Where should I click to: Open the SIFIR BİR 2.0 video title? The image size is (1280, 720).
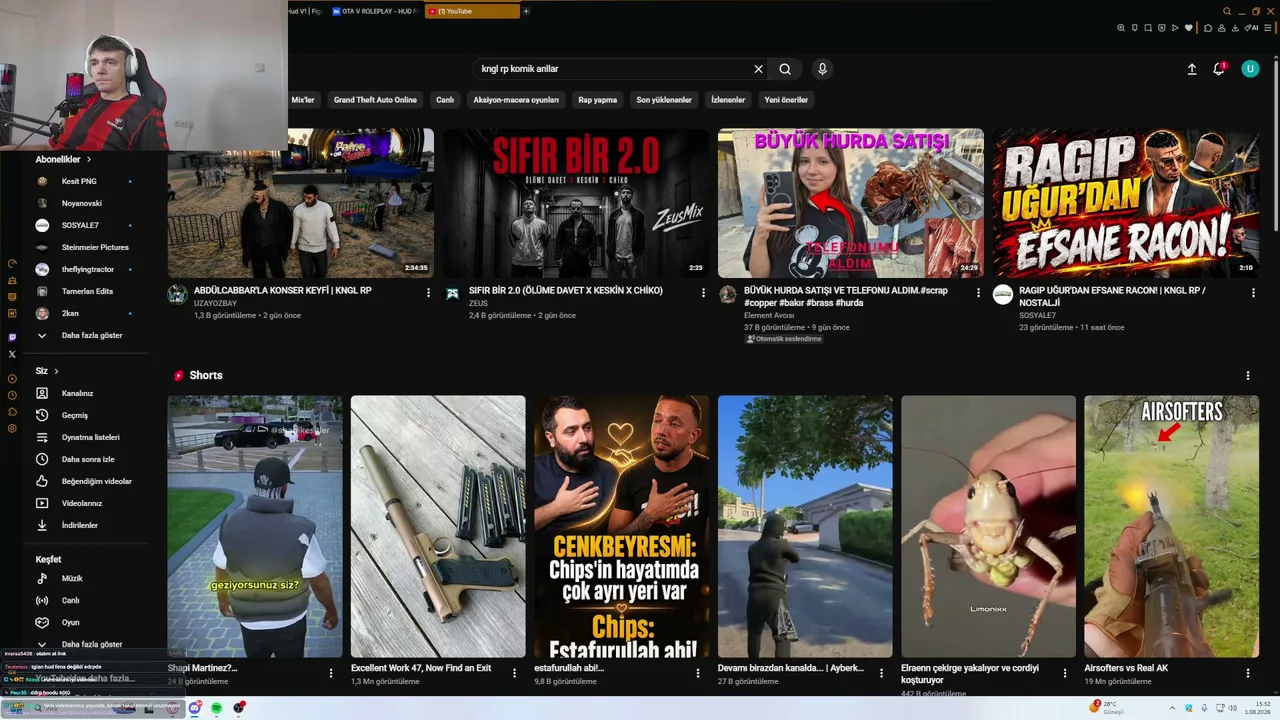tap(566, 291)
